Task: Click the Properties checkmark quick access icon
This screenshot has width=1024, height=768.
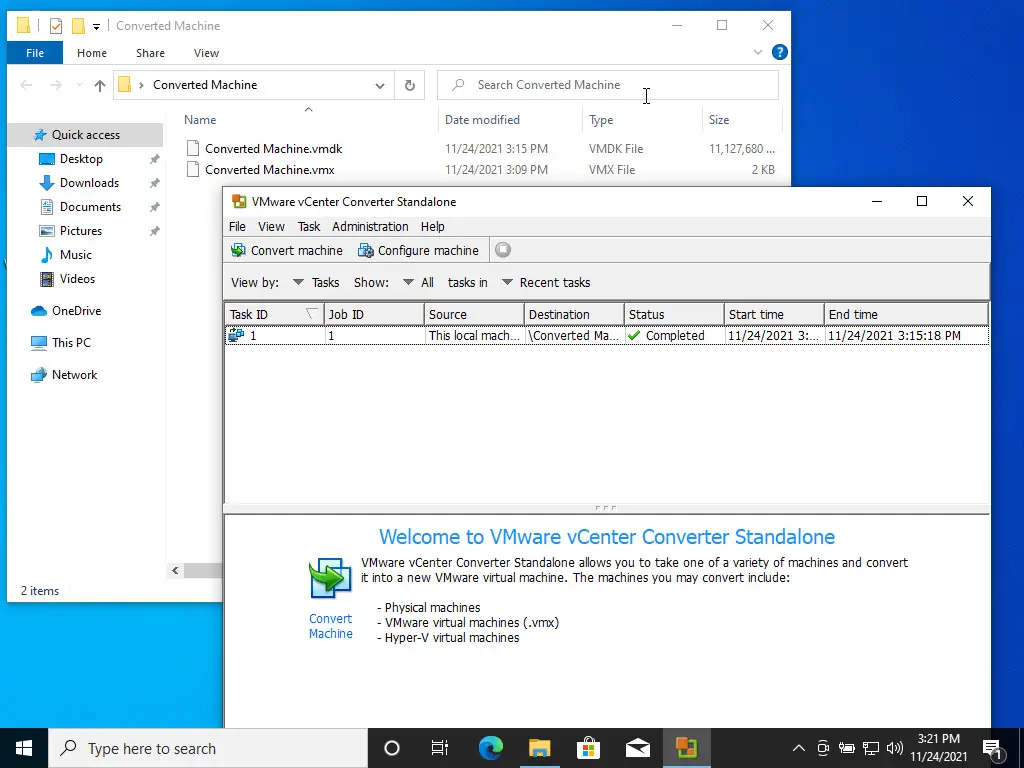Action: pyautogui.click(x=56, y=25)
